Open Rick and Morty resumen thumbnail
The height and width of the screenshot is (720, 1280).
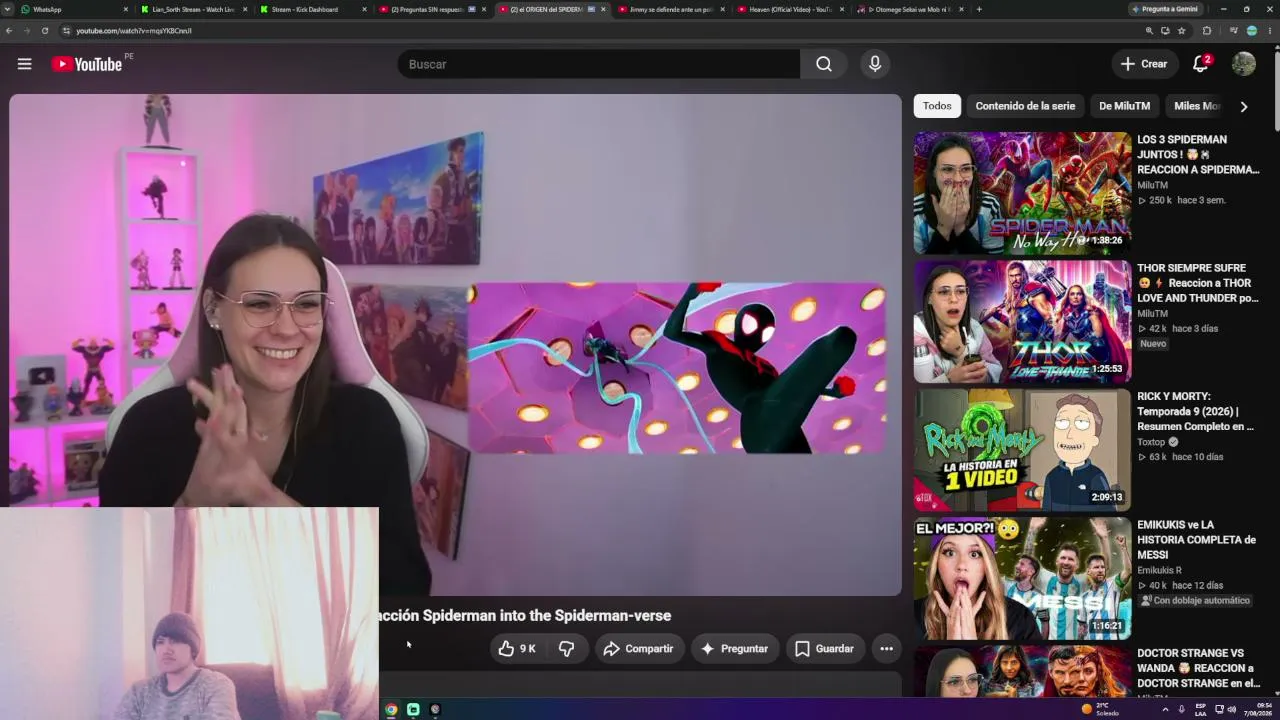1022,450
